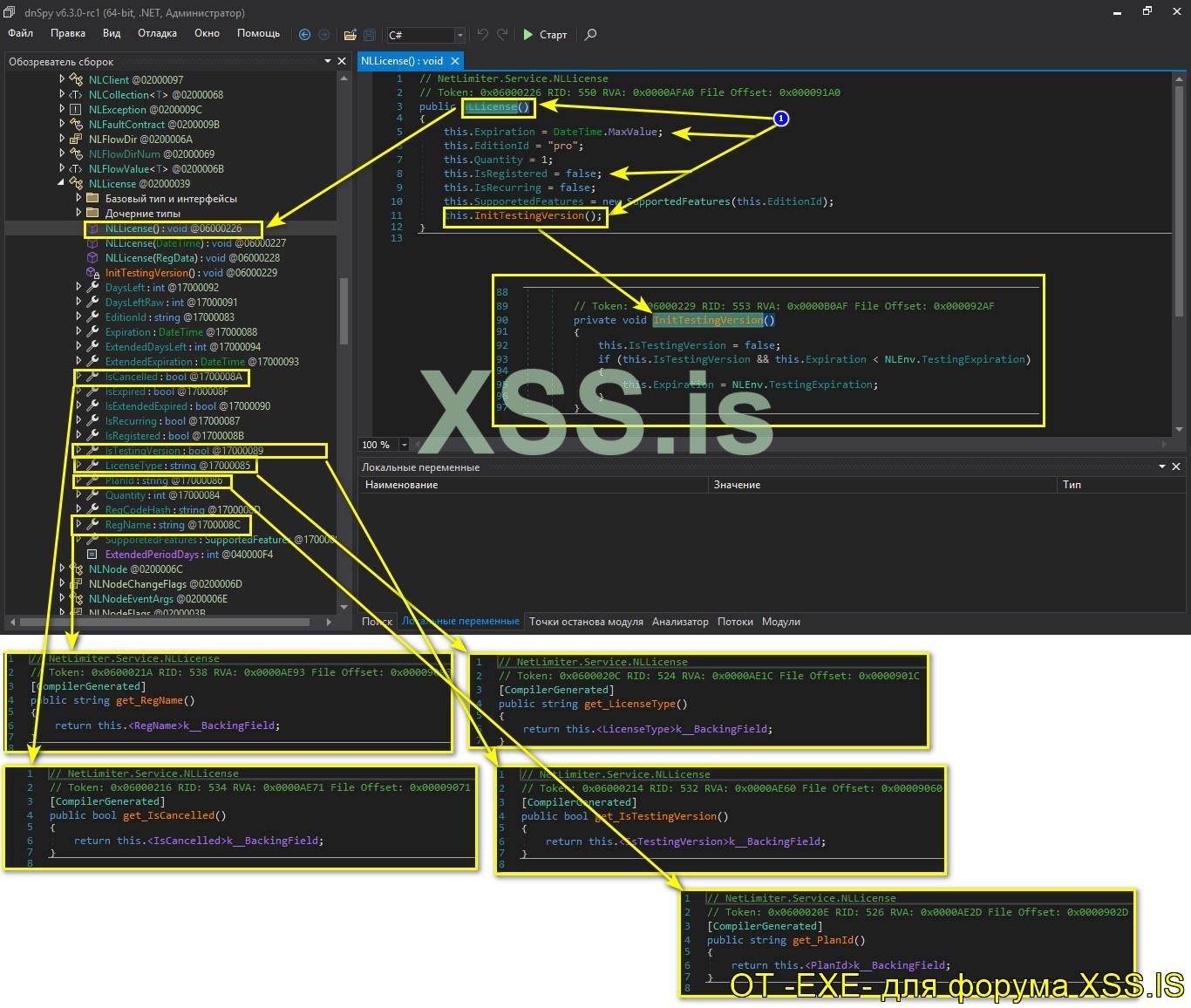Click the navigate back arrow icon
The height and width of the screenshot is (1008, 1191).
[304, 35]
